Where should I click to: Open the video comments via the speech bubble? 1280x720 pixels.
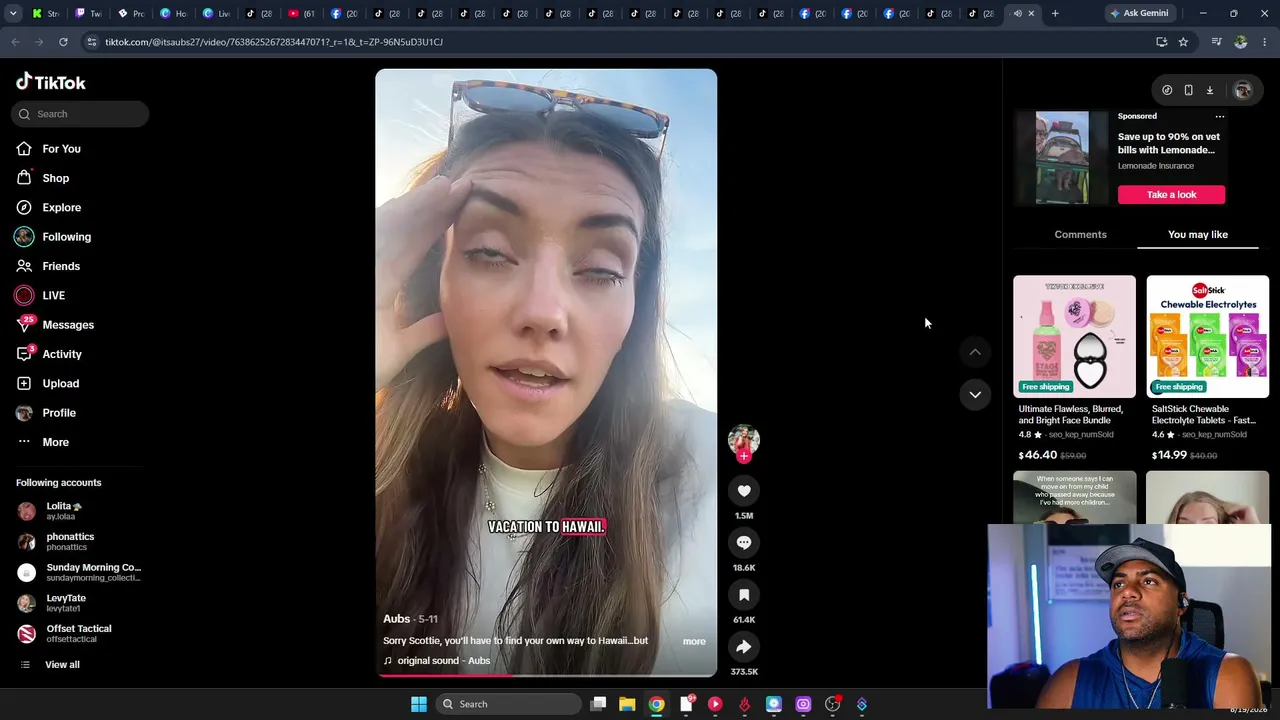click(744, 543)
